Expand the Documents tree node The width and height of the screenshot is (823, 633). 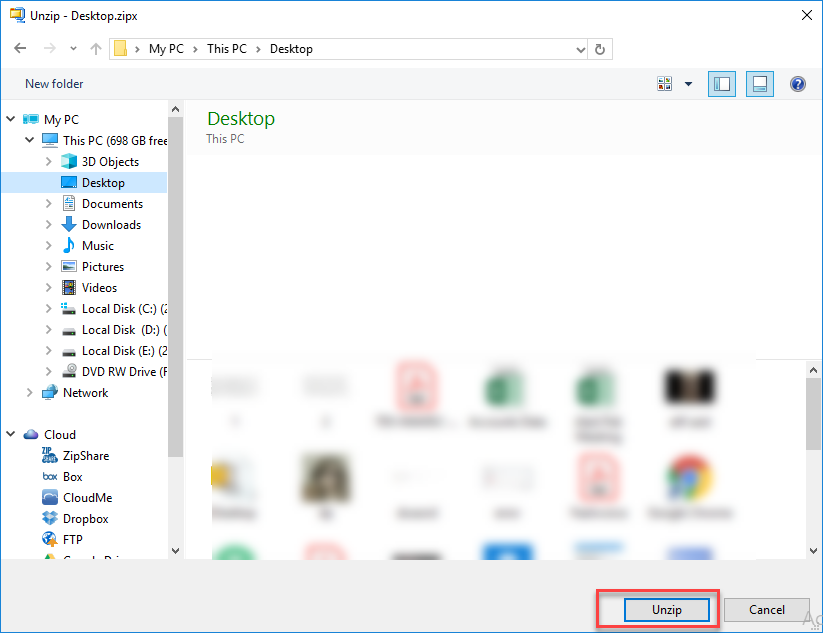[x=48, y=203]
